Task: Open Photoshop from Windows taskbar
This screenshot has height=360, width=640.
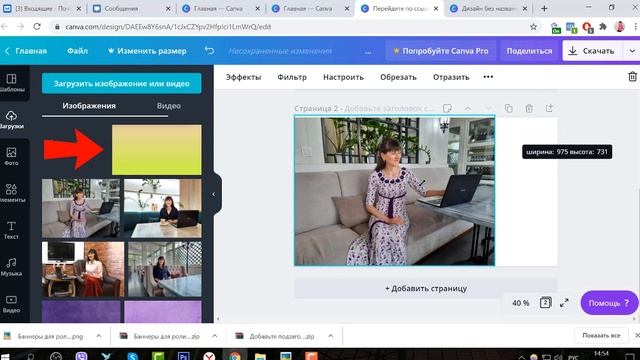Action: pyautogui.click(x=184, y=356)
